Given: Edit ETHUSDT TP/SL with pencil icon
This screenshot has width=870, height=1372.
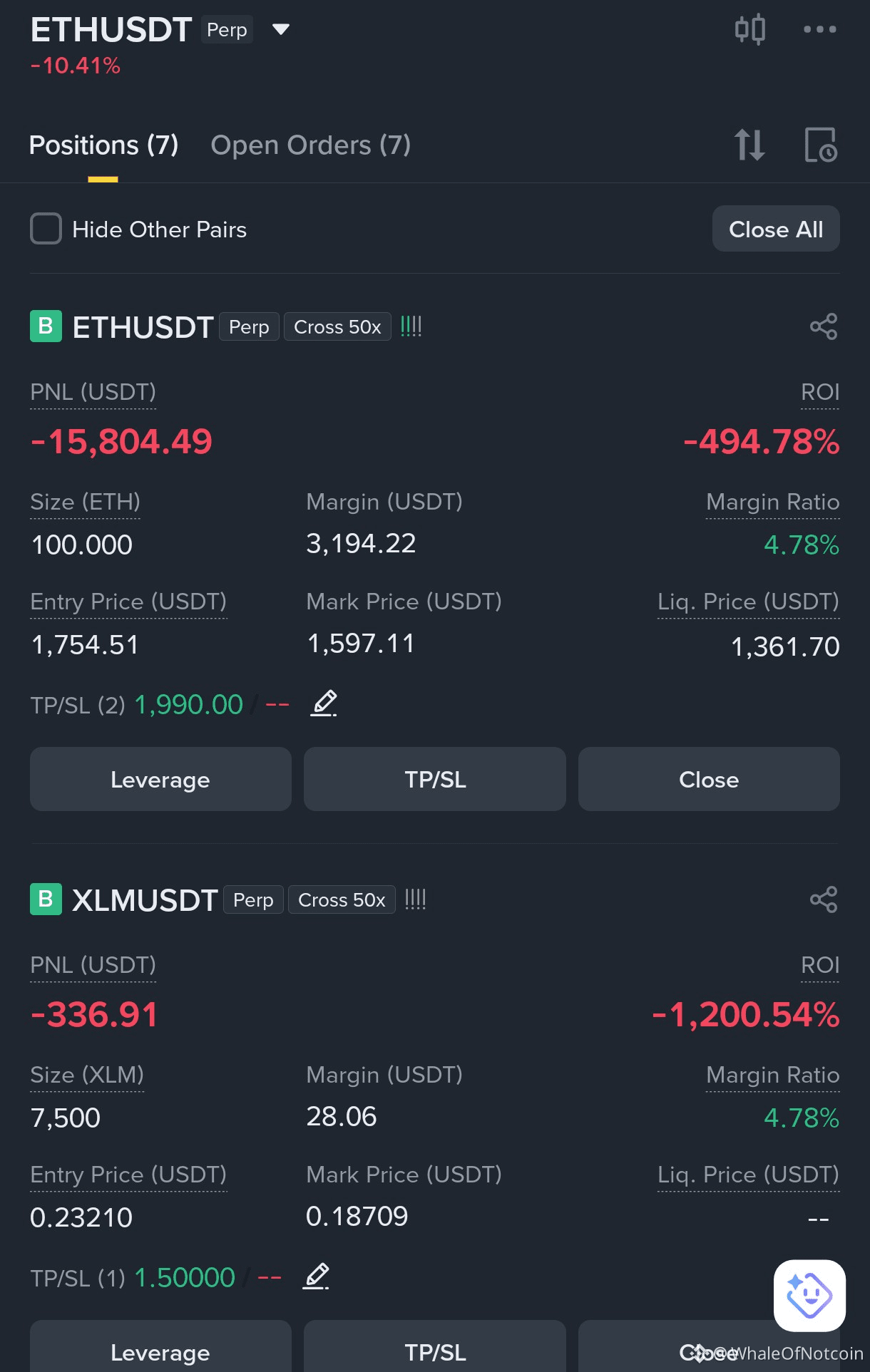Looking at the screenshot, I should (324, 703).
